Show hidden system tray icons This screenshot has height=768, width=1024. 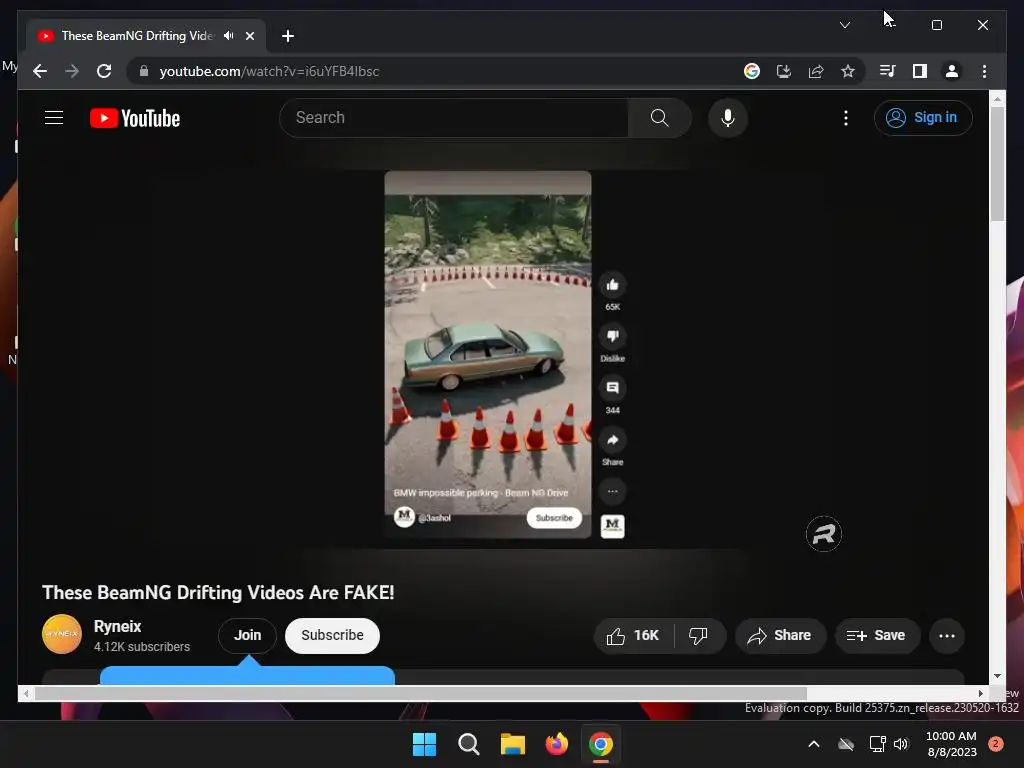point(814,744)
